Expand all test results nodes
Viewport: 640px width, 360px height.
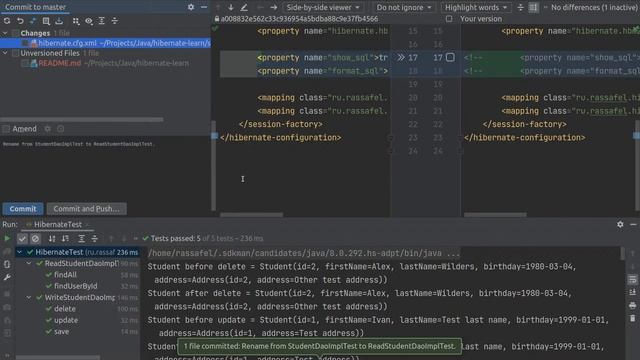[82, 238]
